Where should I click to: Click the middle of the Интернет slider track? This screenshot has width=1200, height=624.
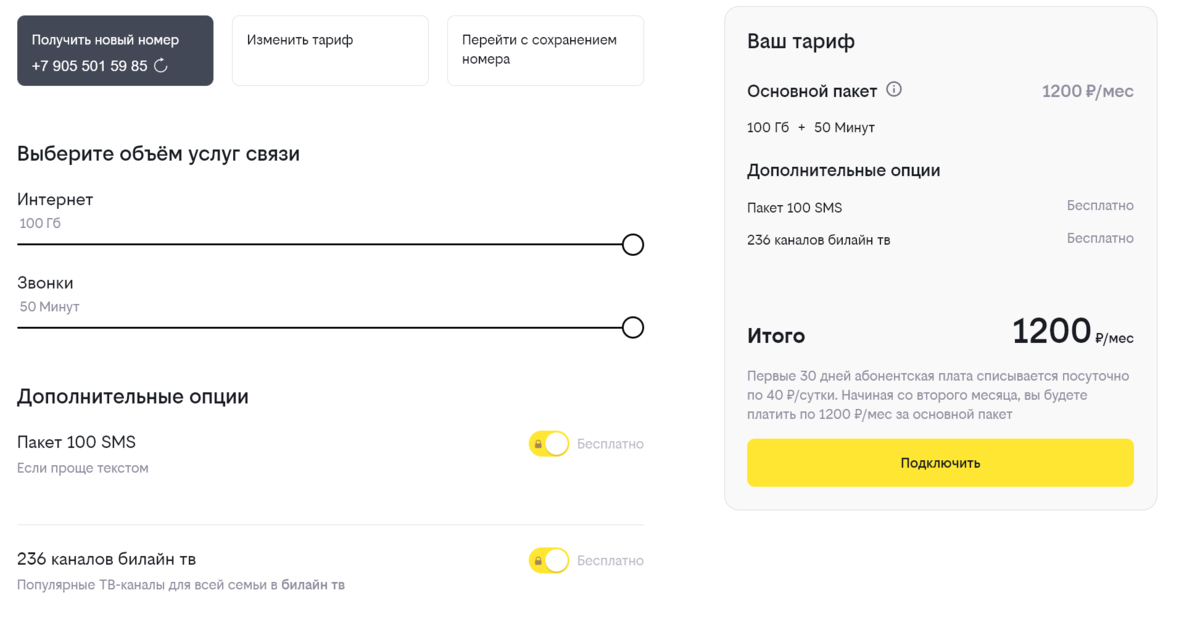325,244
